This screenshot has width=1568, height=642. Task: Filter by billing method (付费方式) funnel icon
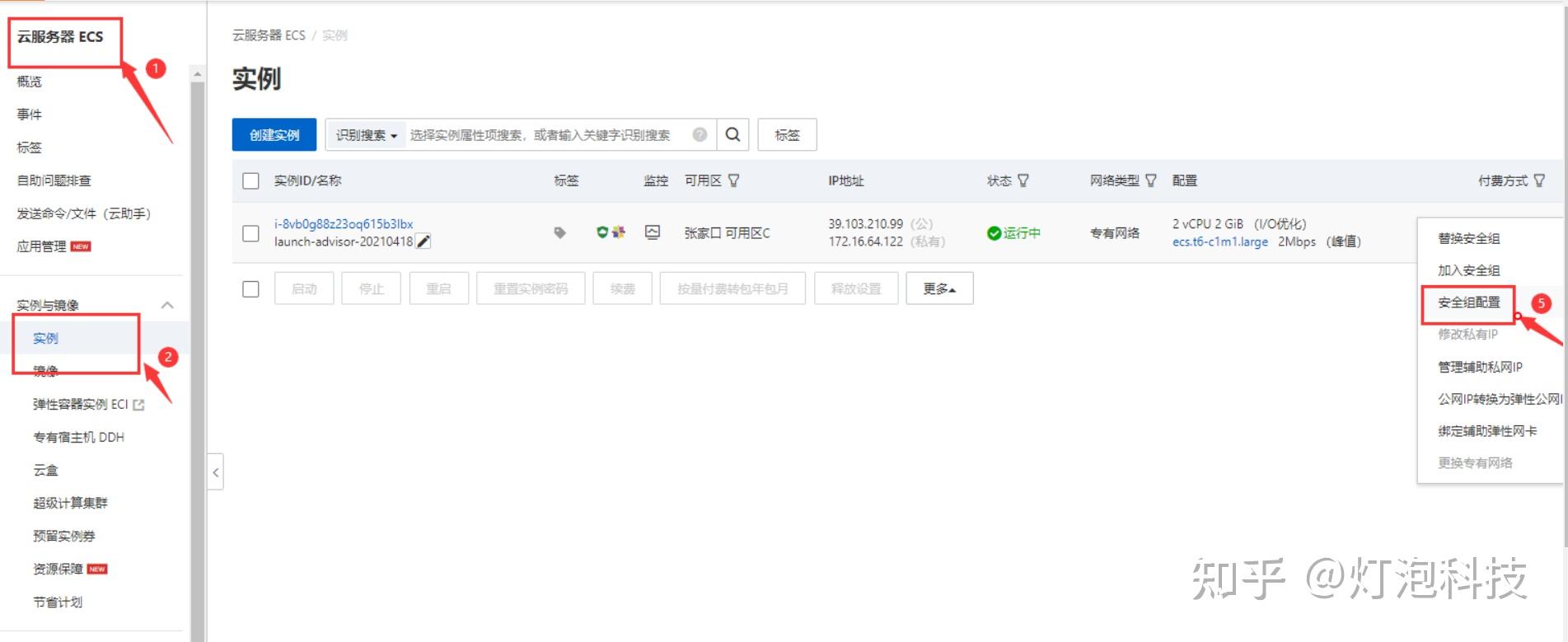click(x=1539, y=180)
